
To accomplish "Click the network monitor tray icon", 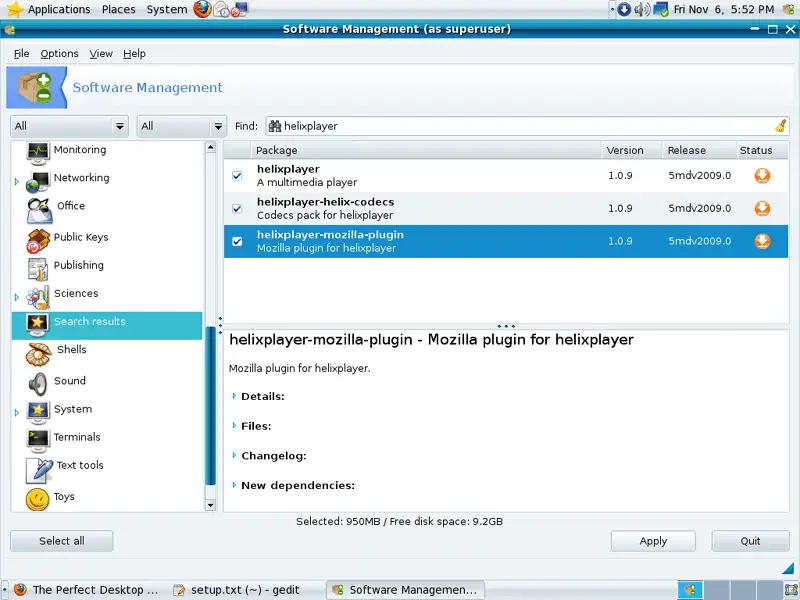I will [661, 9].
